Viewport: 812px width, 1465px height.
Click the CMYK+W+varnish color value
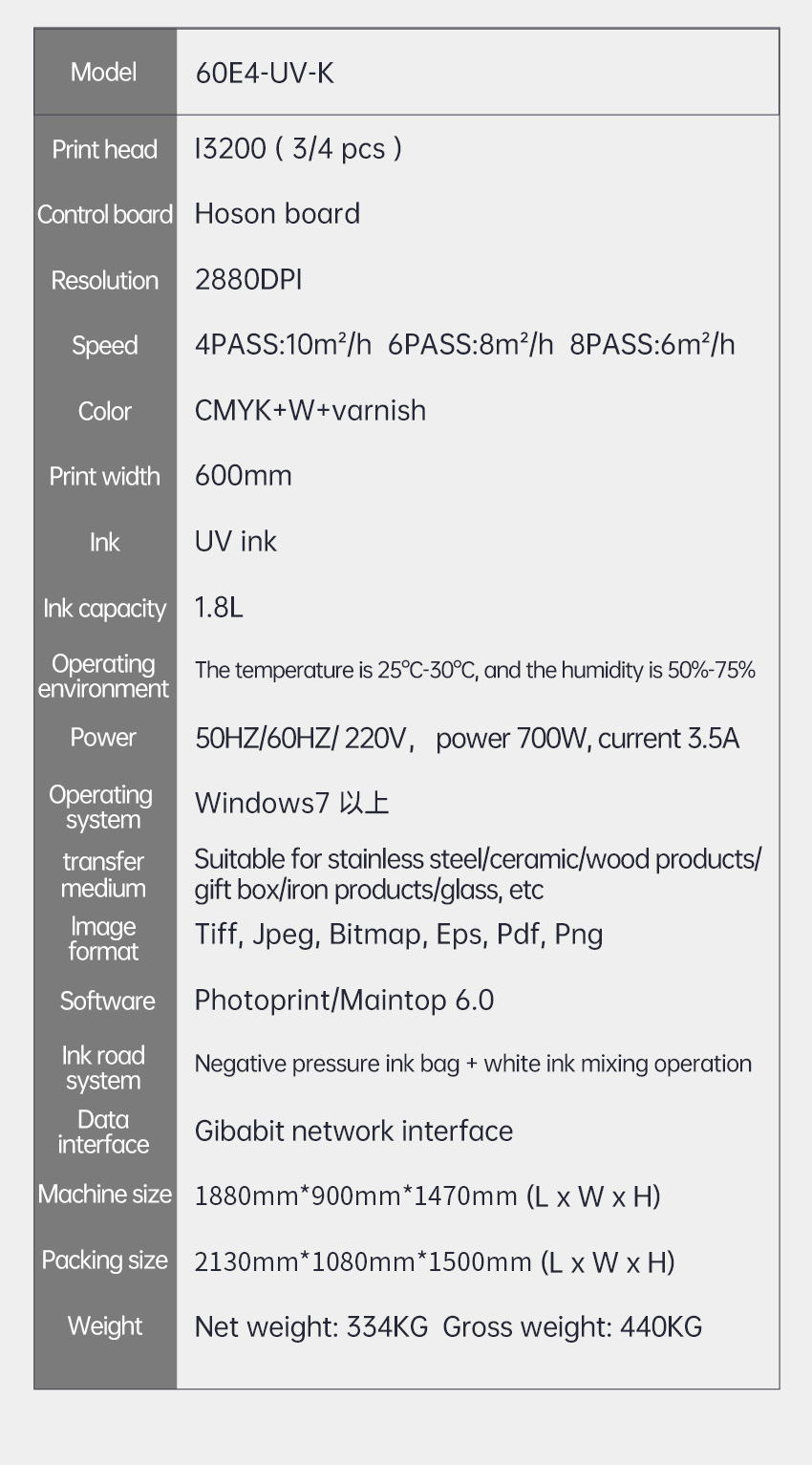pos(310,411)
